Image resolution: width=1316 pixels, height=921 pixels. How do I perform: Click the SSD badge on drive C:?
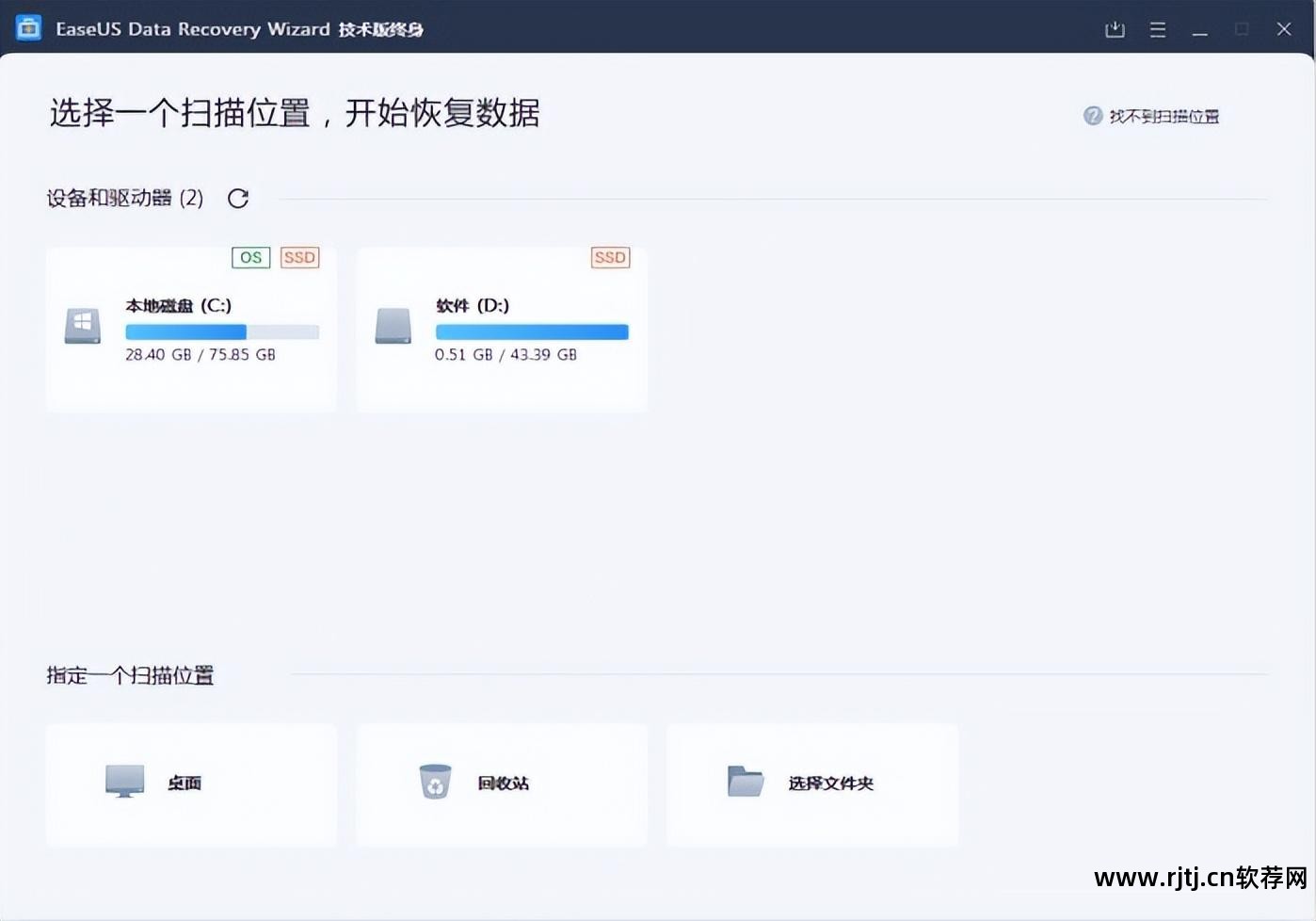(x=300, y=257)
